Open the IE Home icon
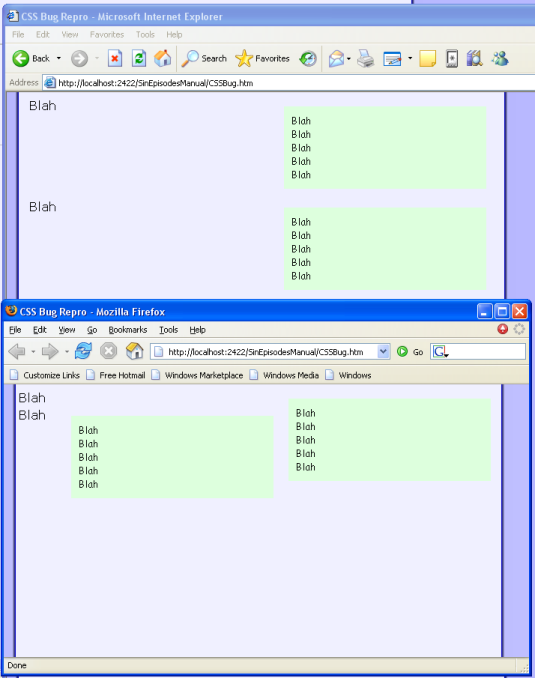The width and height of the screenshot is (535, 678). (x=163, y=58)
